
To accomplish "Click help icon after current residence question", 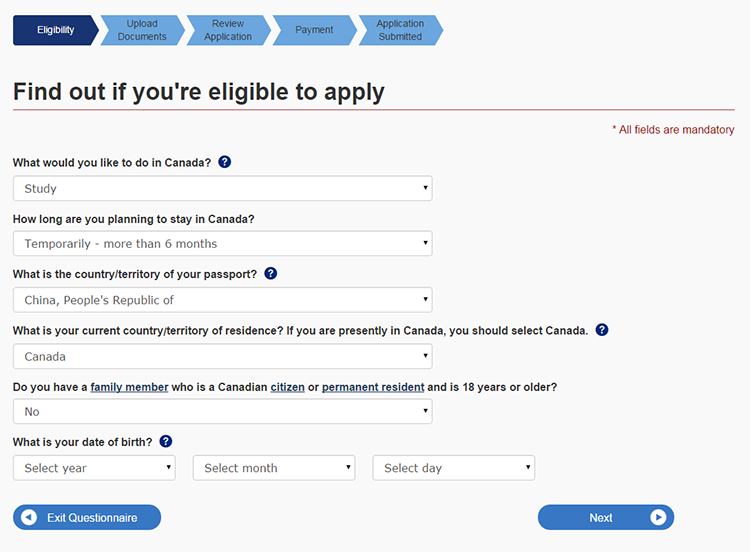I will point(602,330).
